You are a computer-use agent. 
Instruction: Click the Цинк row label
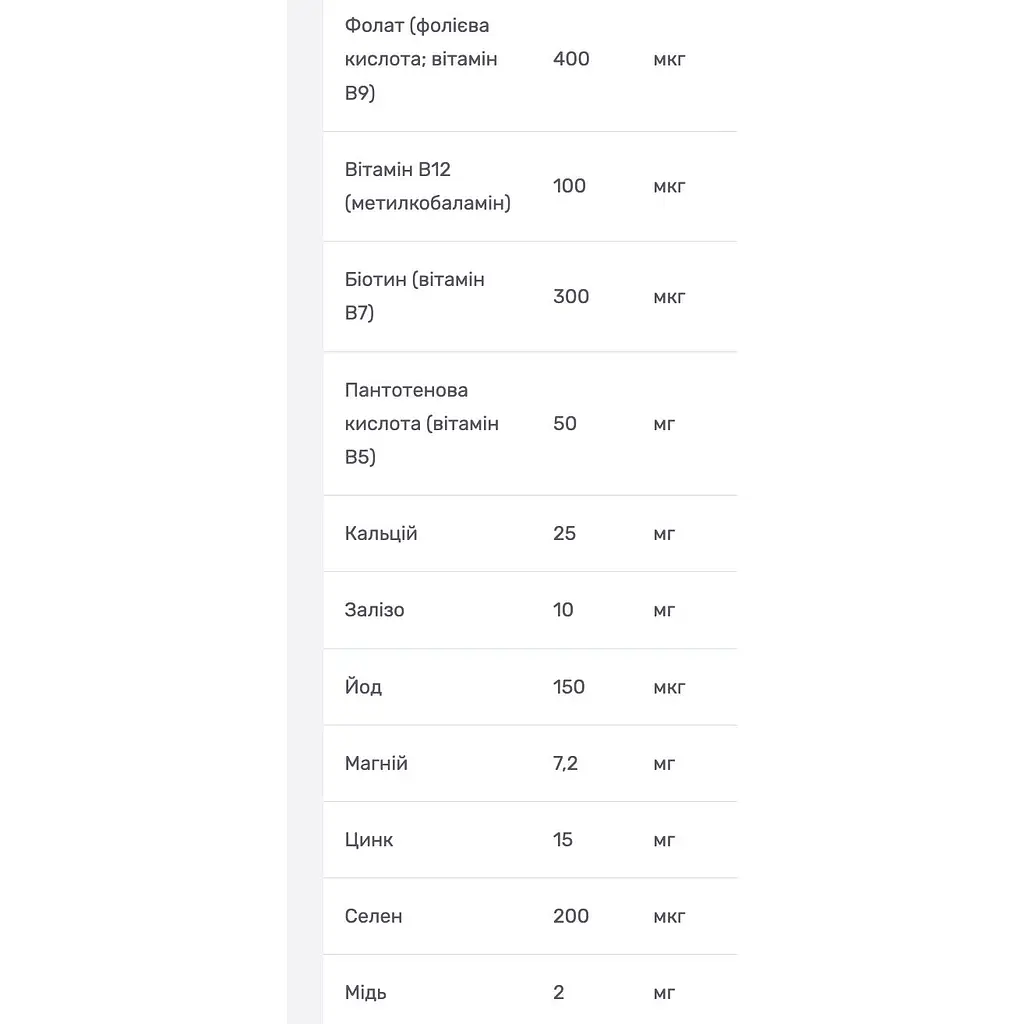click(369, 839)
